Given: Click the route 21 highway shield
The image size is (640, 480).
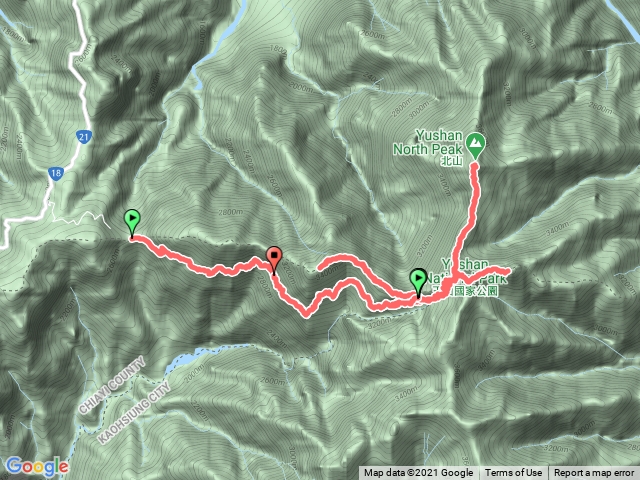Looking at the screenshot, I should coord(84,137).
